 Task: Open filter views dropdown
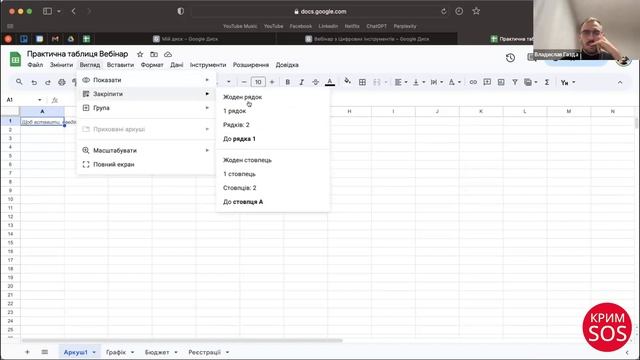(x=531, y=82)
